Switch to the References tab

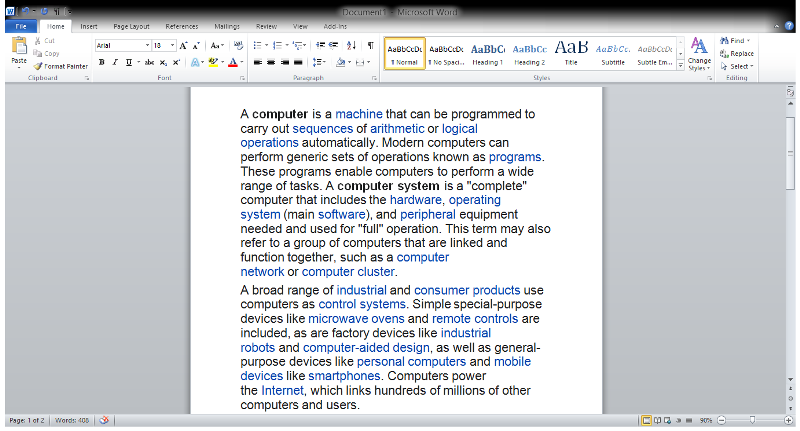[x=182, y=26]
